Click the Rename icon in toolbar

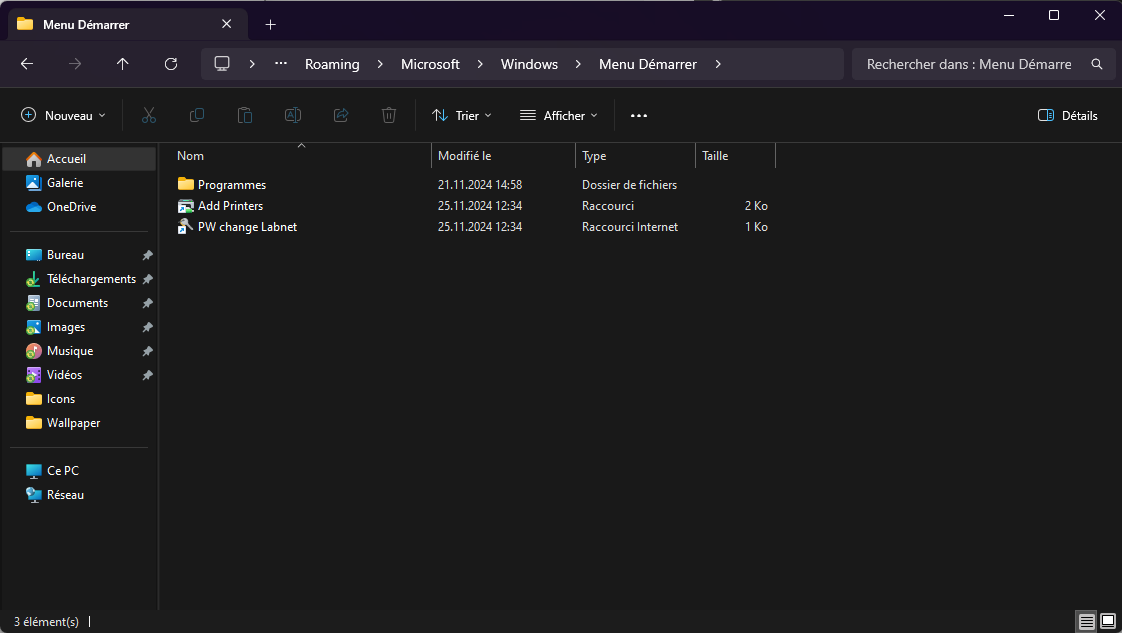click(293, 116)
